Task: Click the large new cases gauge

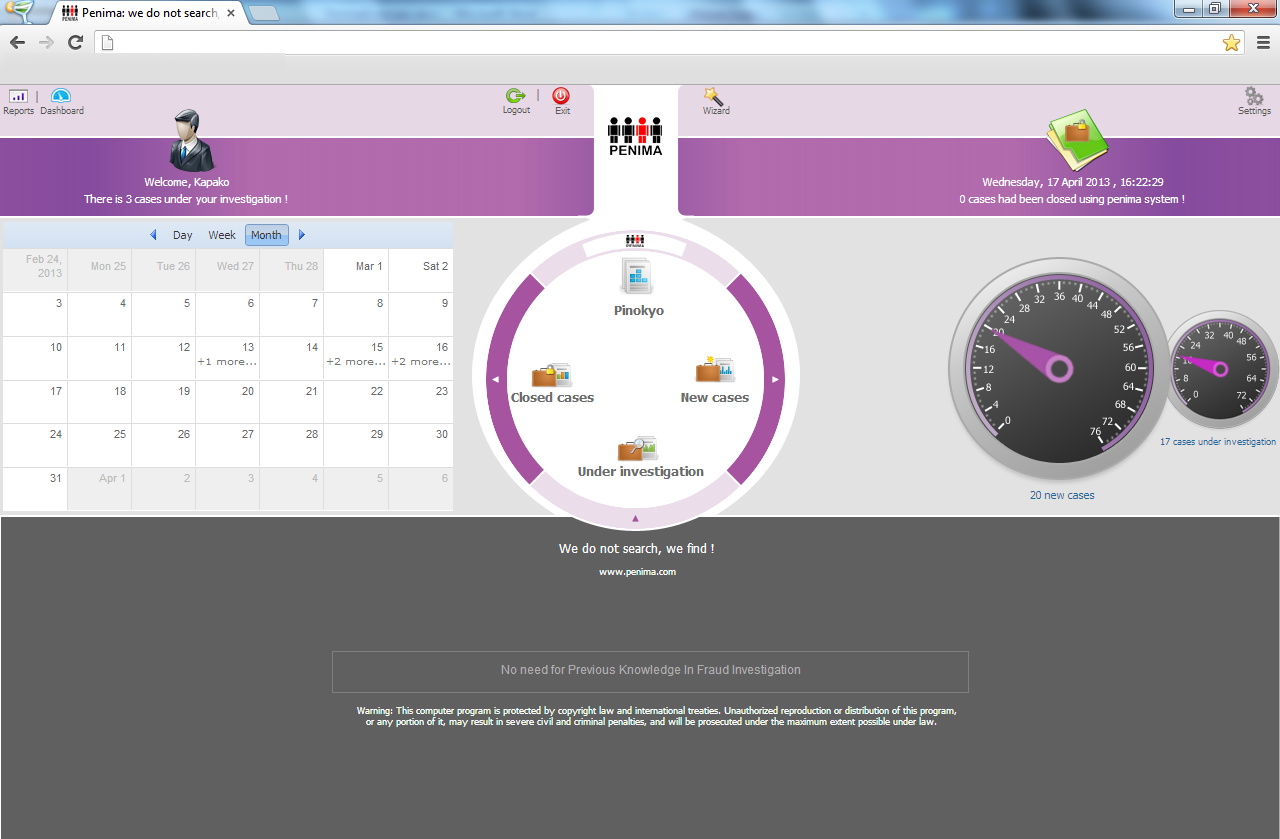Action: click(1059, 370)
